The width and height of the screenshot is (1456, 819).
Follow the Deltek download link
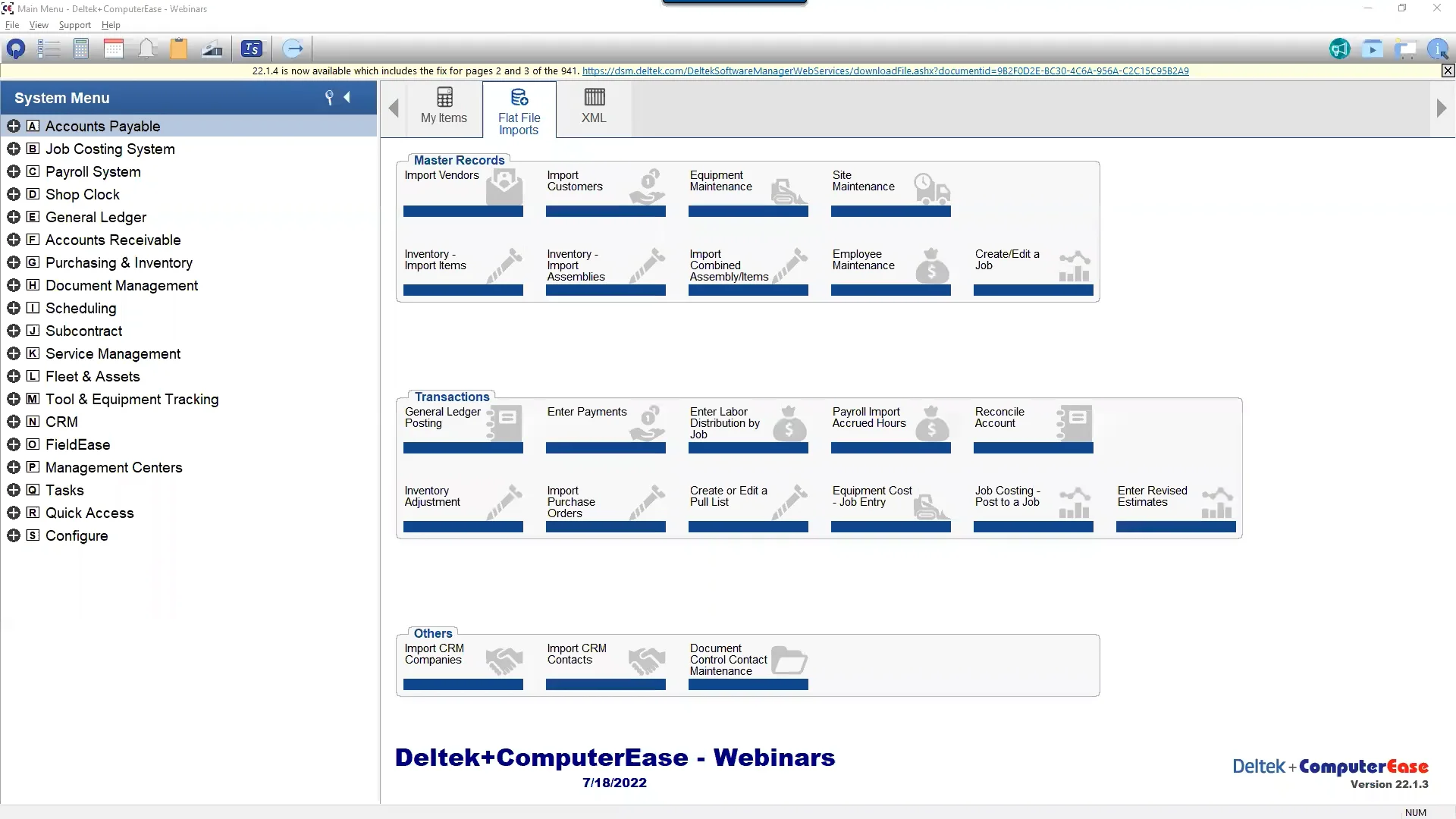(x=886, y=71)
